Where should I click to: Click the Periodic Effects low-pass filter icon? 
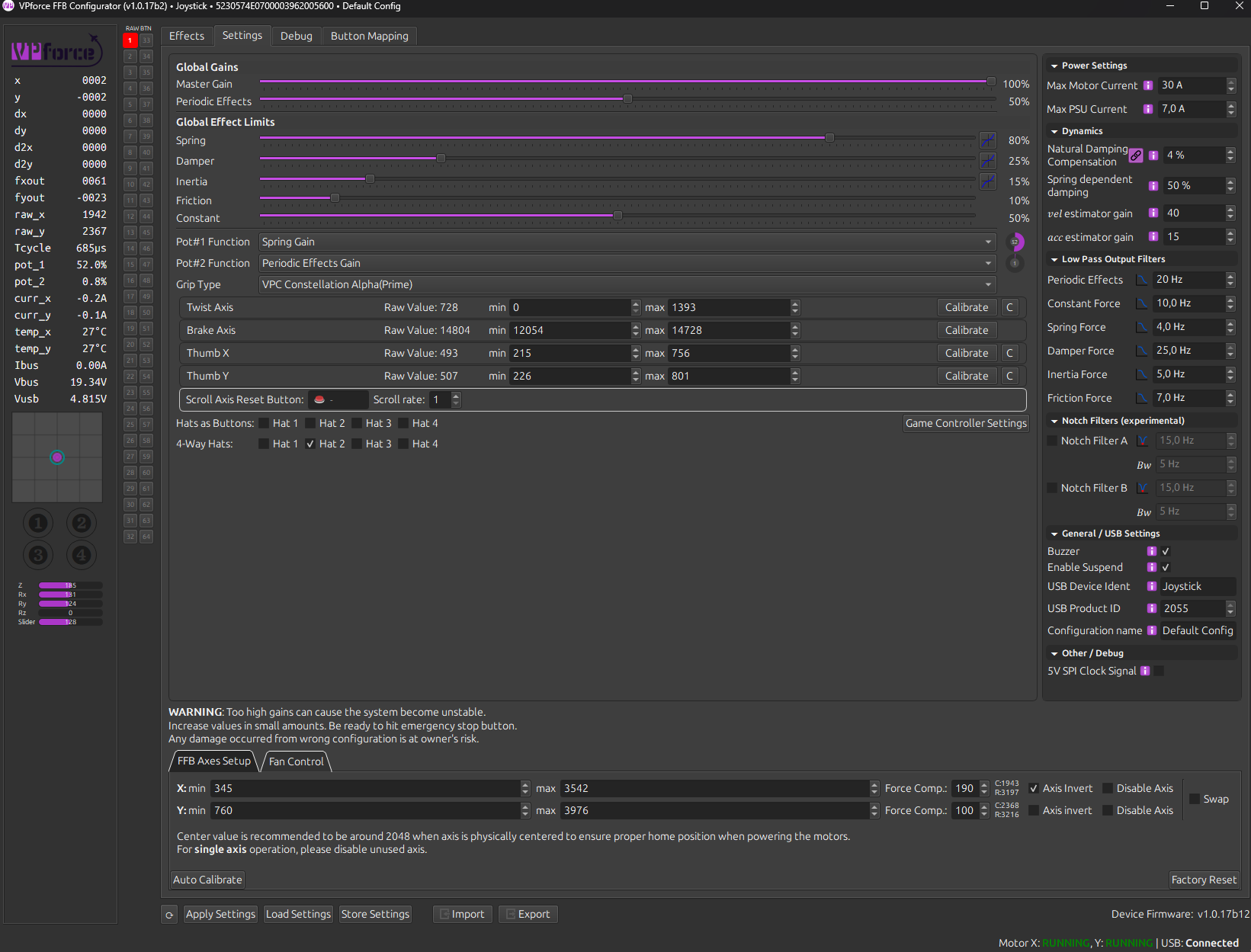coord(1141,280)
